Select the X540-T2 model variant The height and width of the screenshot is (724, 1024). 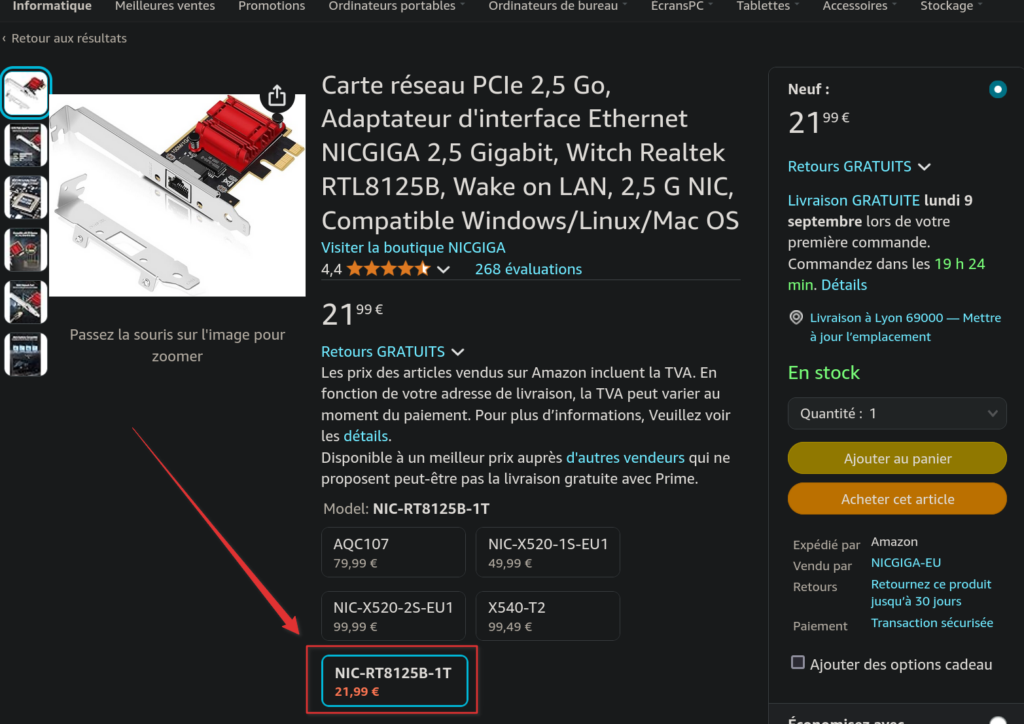click(x=547, y=616)
